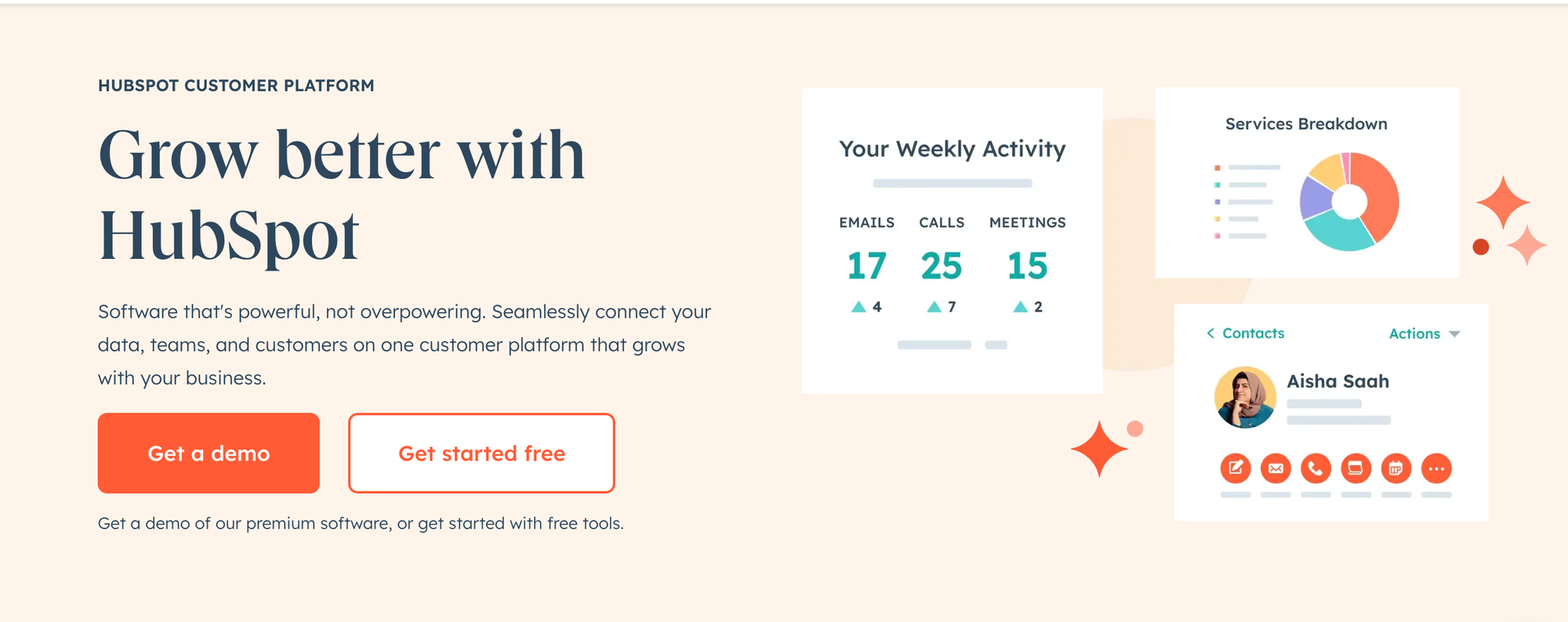
Task: Toggle the teal legend marker in Services Breakdown
Action: 1218,184
